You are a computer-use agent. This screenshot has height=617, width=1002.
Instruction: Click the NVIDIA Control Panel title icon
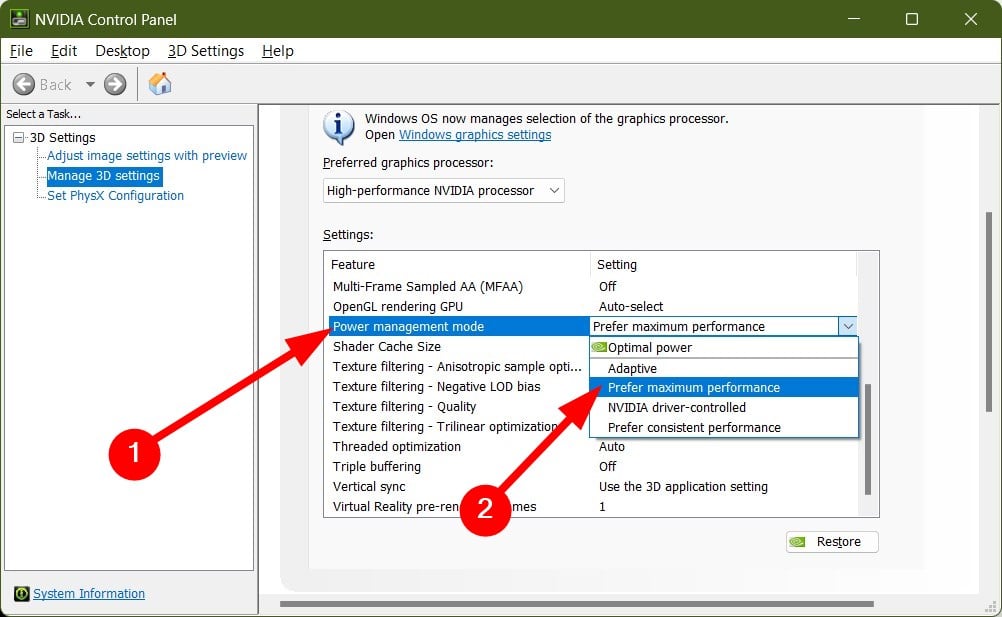(19, 19)
